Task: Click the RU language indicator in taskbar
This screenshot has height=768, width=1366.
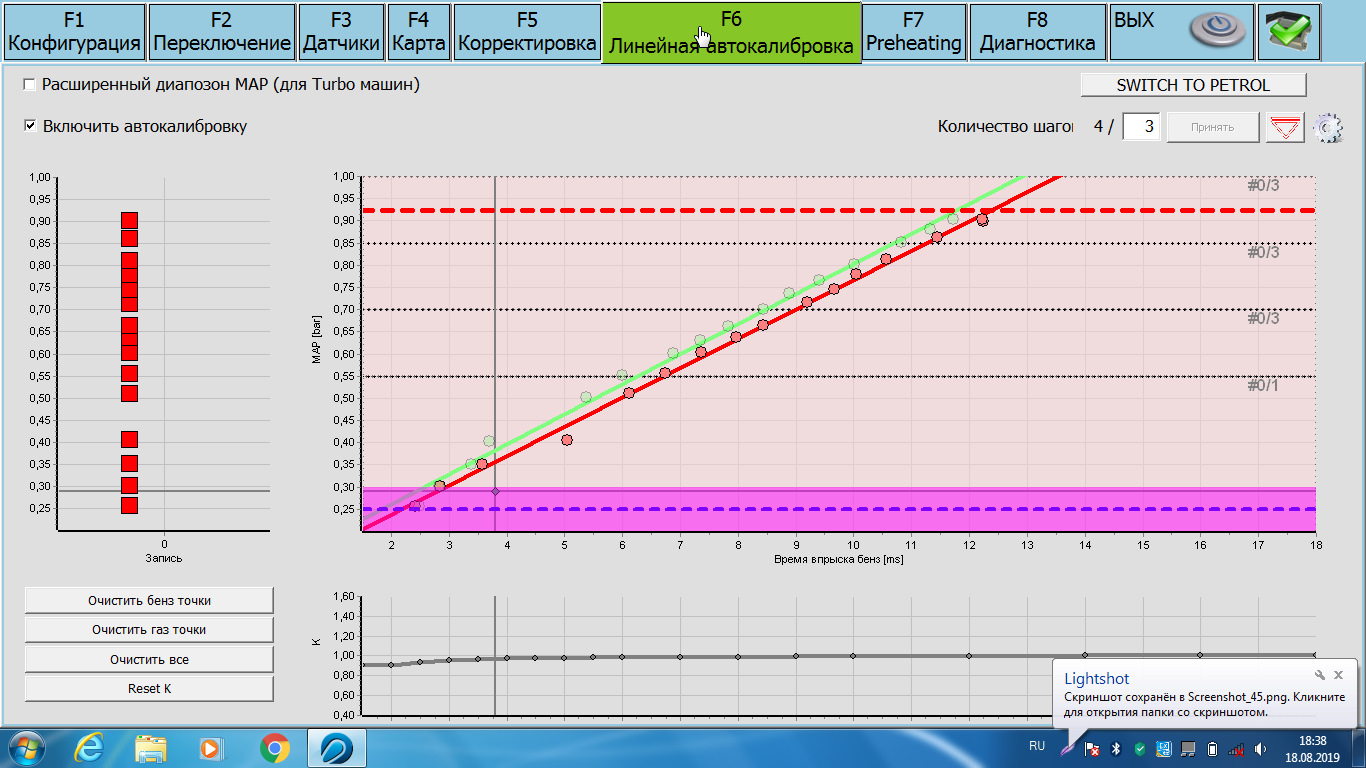Action: click(1037, 746)
